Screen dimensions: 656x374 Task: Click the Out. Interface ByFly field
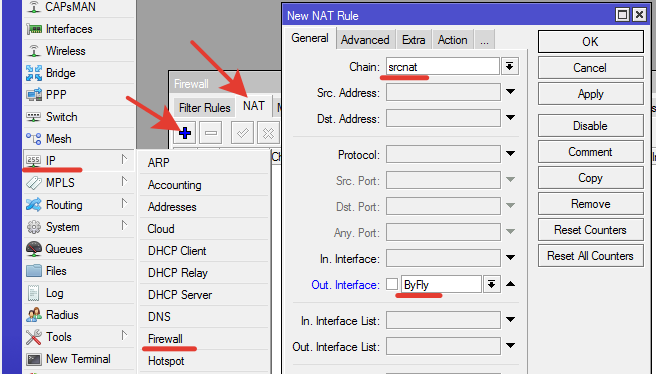(441, 284)
